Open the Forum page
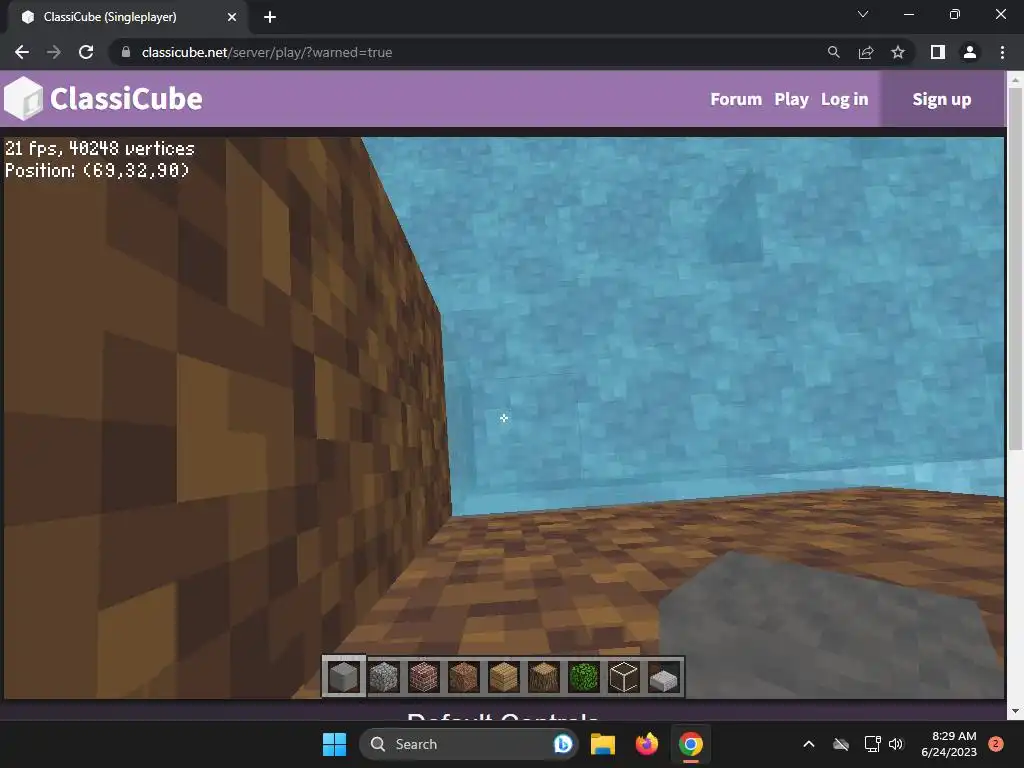 [x=736, y=99]
